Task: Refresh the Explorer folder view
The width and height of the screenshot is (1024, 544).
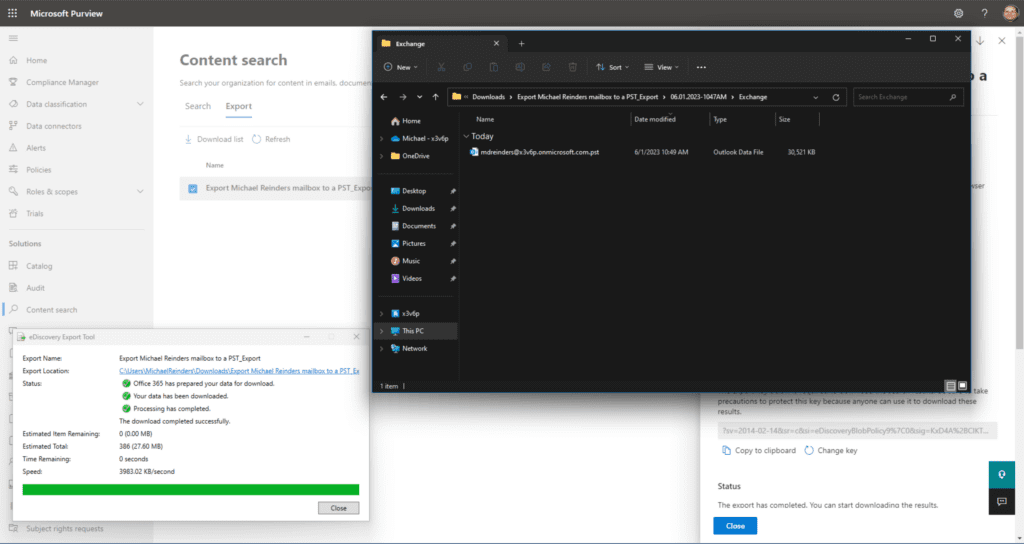Action: (835, 97)
